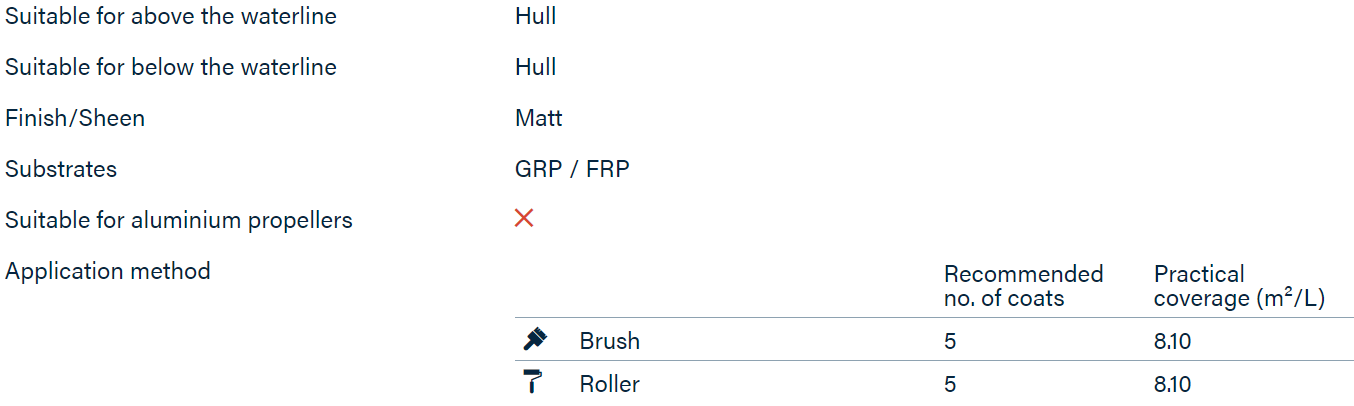Click the paint brush icon
The width and height of the screenshot is (1354, 406).
tap(535, 340)
